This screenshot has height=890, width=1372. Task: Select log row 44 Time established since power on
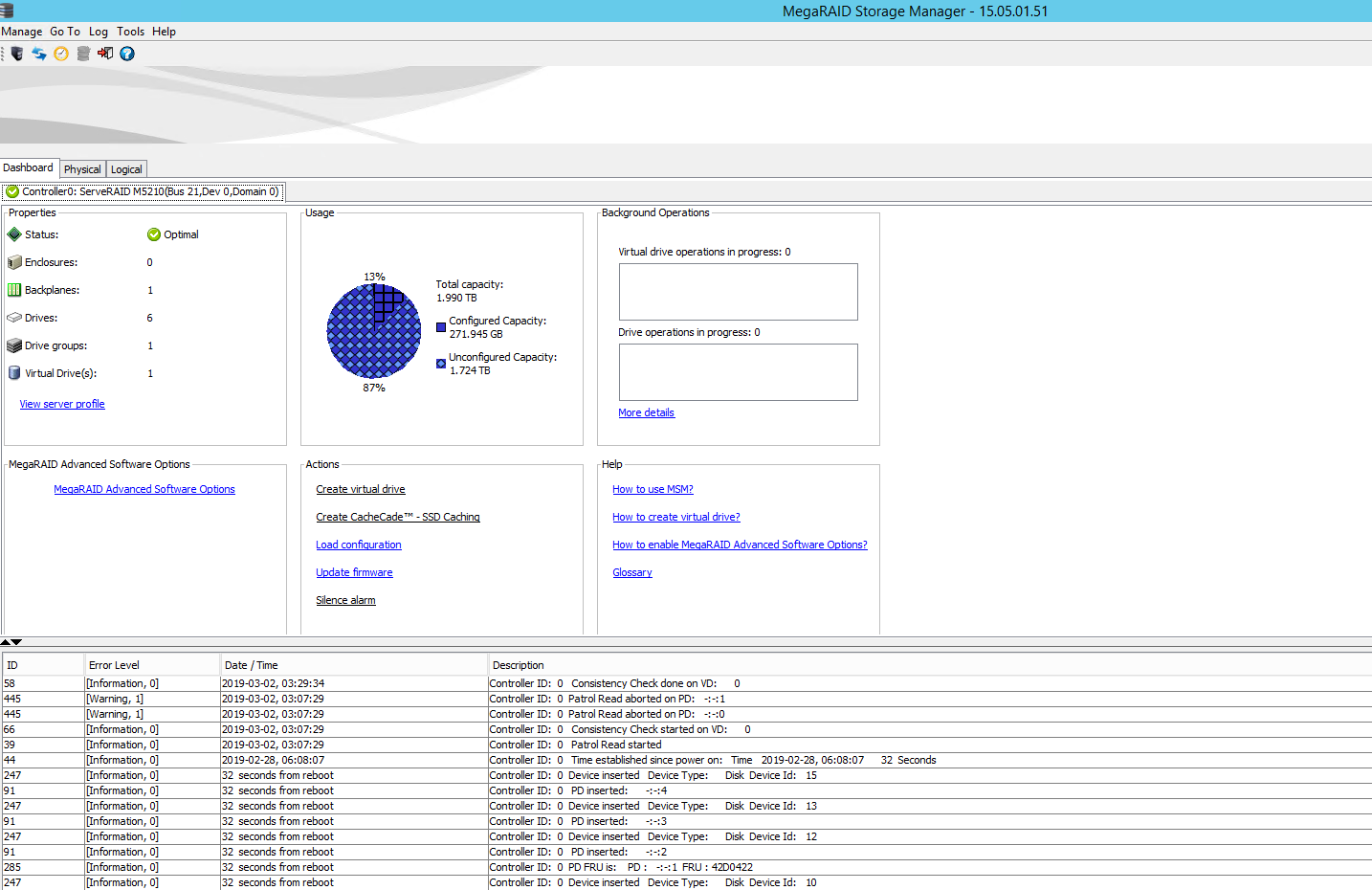click(x=687, y=760)
